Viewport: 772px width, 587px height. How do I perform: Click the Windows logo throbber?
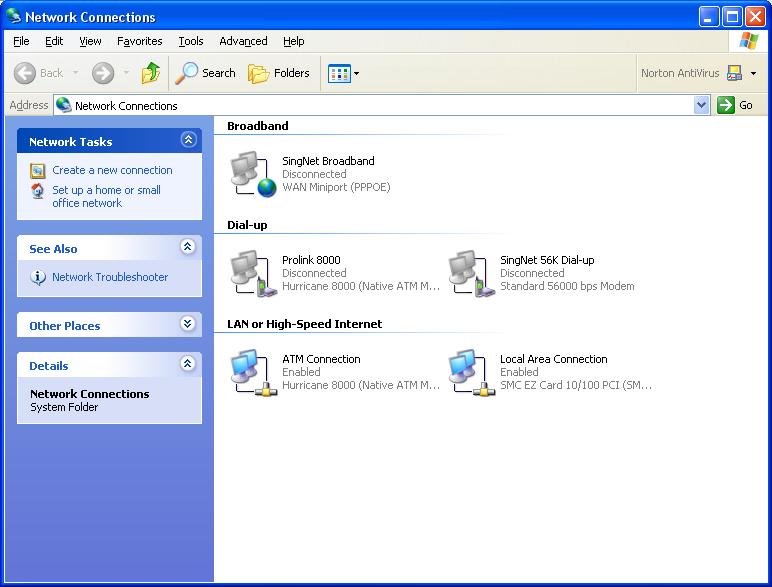tap(748, 41)
